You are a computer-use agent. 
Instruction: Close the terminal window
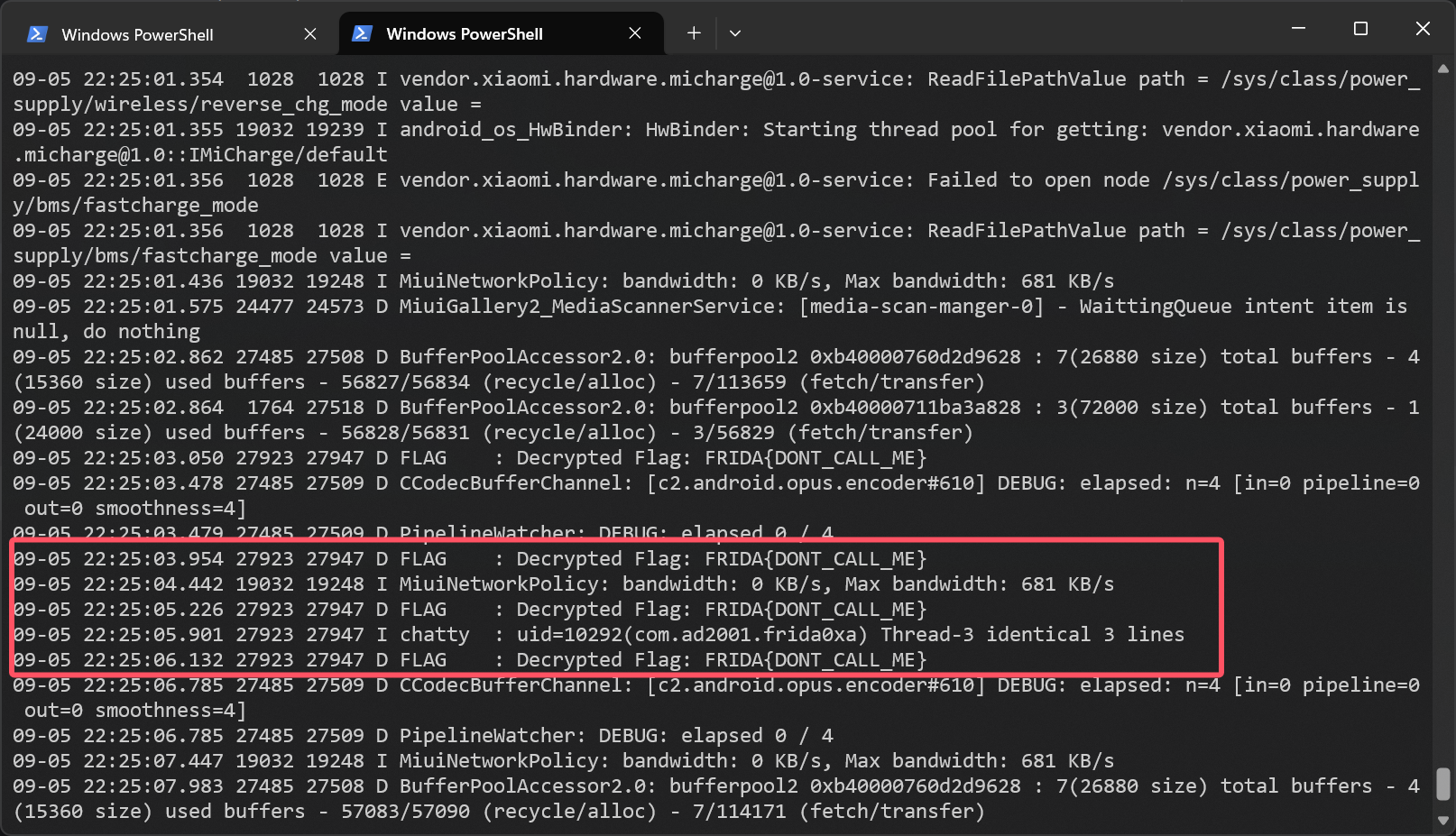tap(1423, 29)
